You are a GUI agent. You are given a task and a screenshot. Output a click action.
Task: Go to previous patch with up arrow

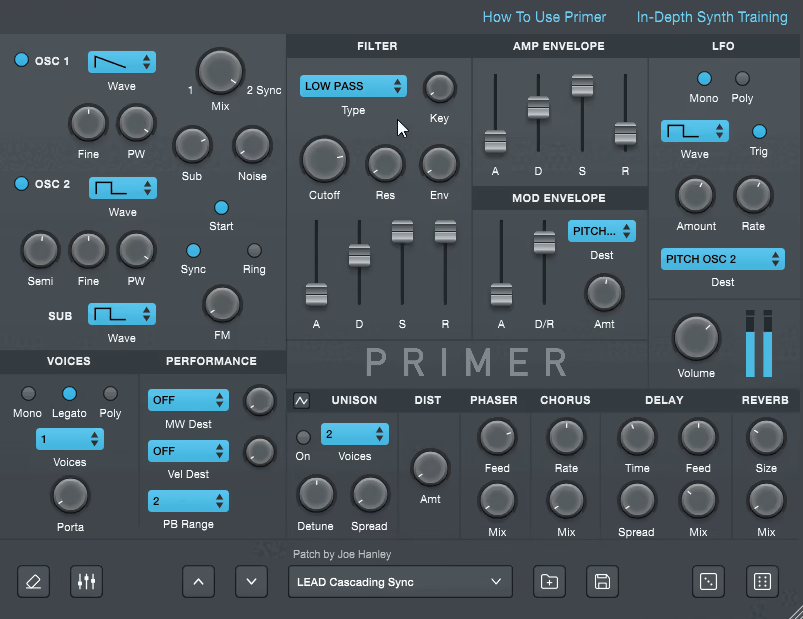coord(198,582)
